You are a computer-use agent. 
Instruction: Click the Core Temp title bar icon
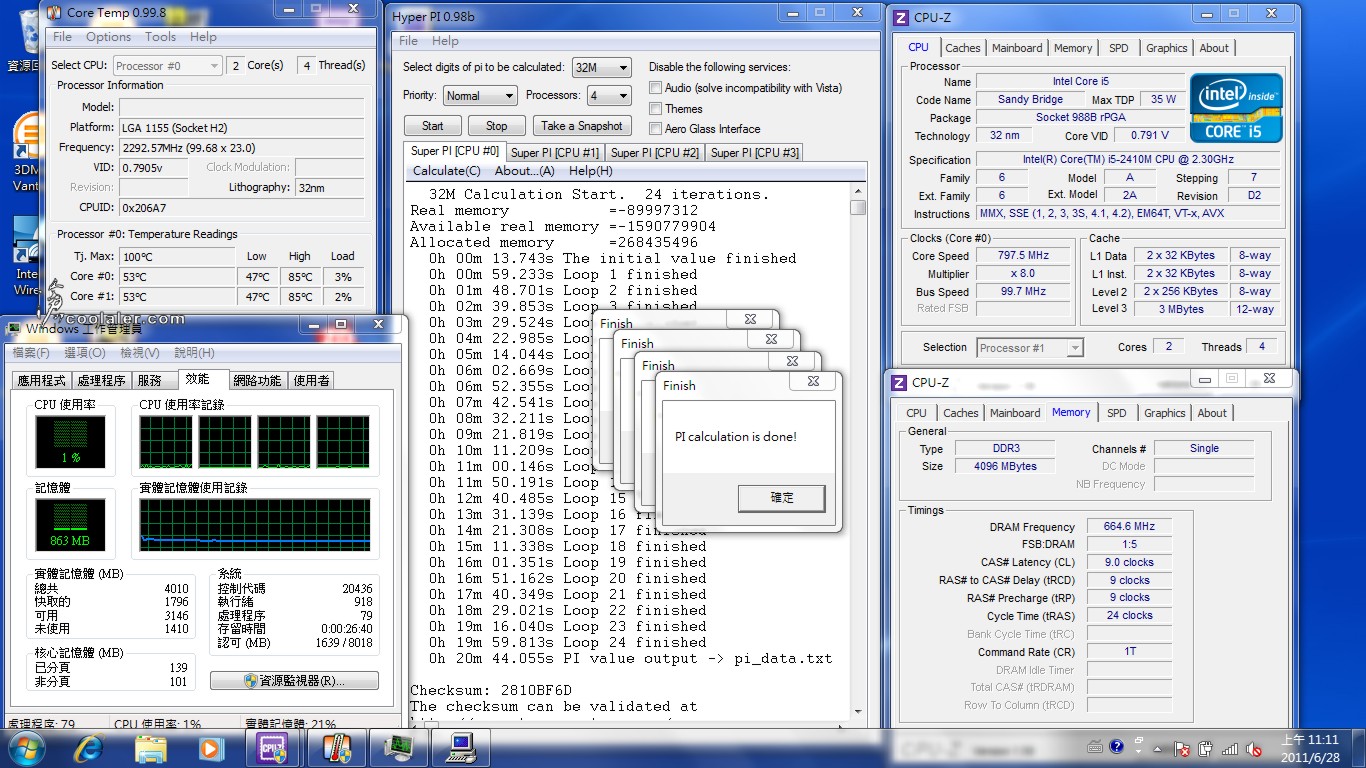click(x=54, y=12)
